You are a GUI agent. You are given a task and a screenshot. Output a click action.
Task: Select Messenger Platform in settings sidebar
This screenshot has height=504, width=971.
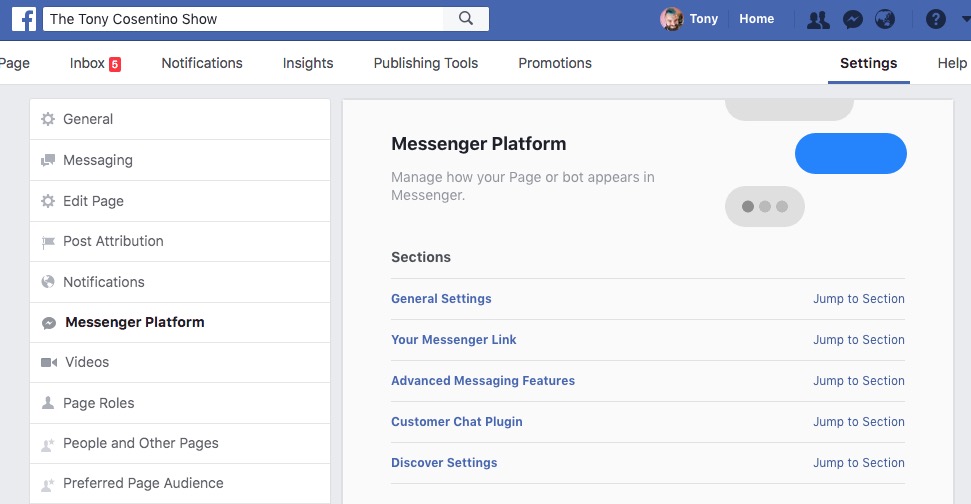click(180, 323)
